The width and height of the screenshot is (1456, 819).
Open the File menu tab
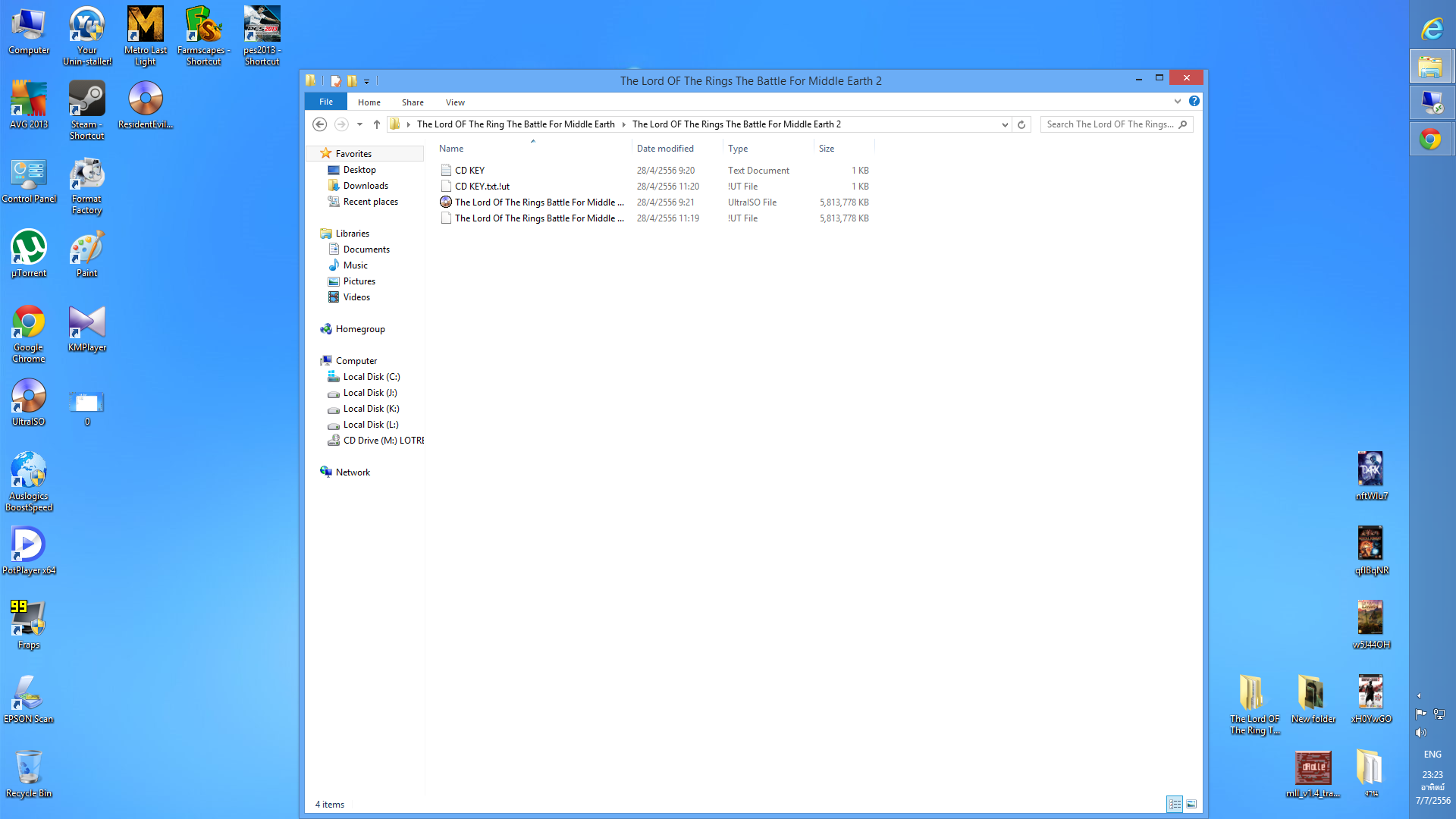click(326, 102)
